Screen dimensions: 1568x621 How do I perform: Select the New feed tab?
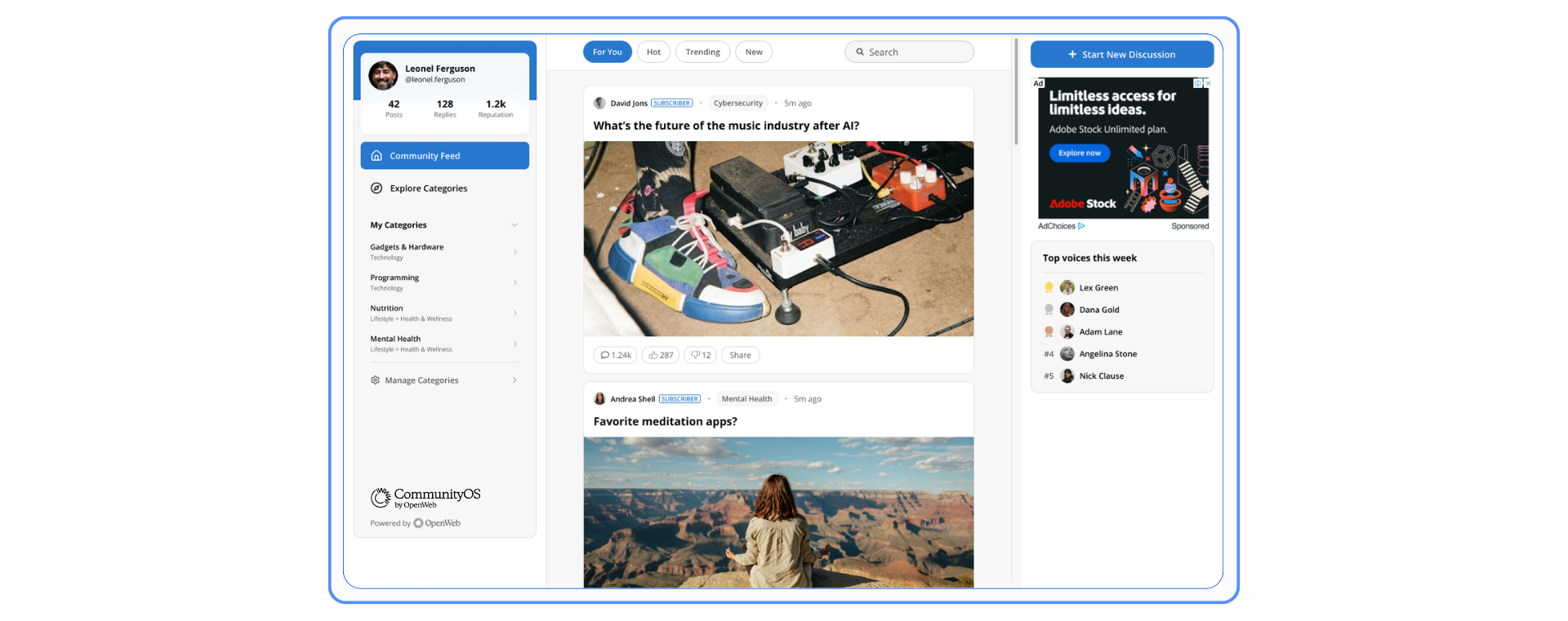click(754, 52)
